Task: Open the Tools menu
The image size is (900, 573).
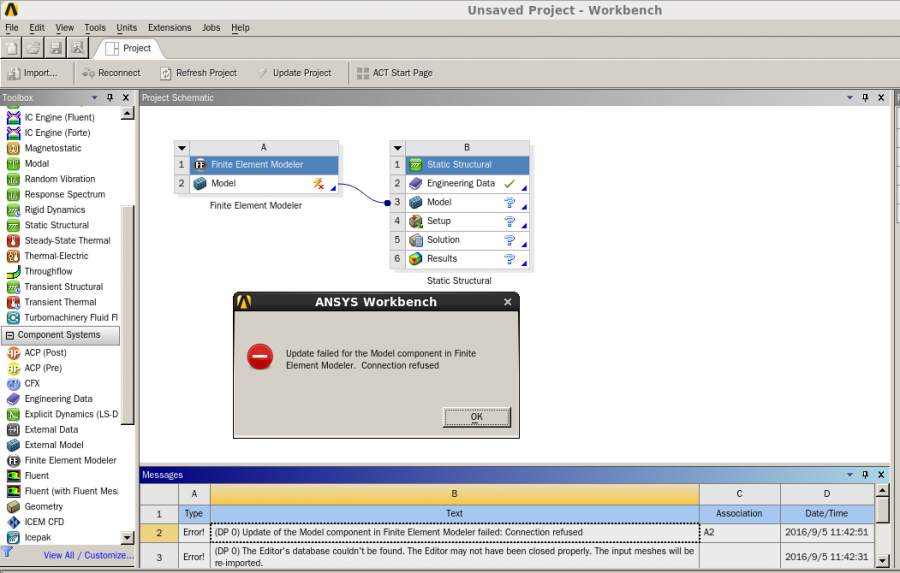Action: tap(95, 28)
